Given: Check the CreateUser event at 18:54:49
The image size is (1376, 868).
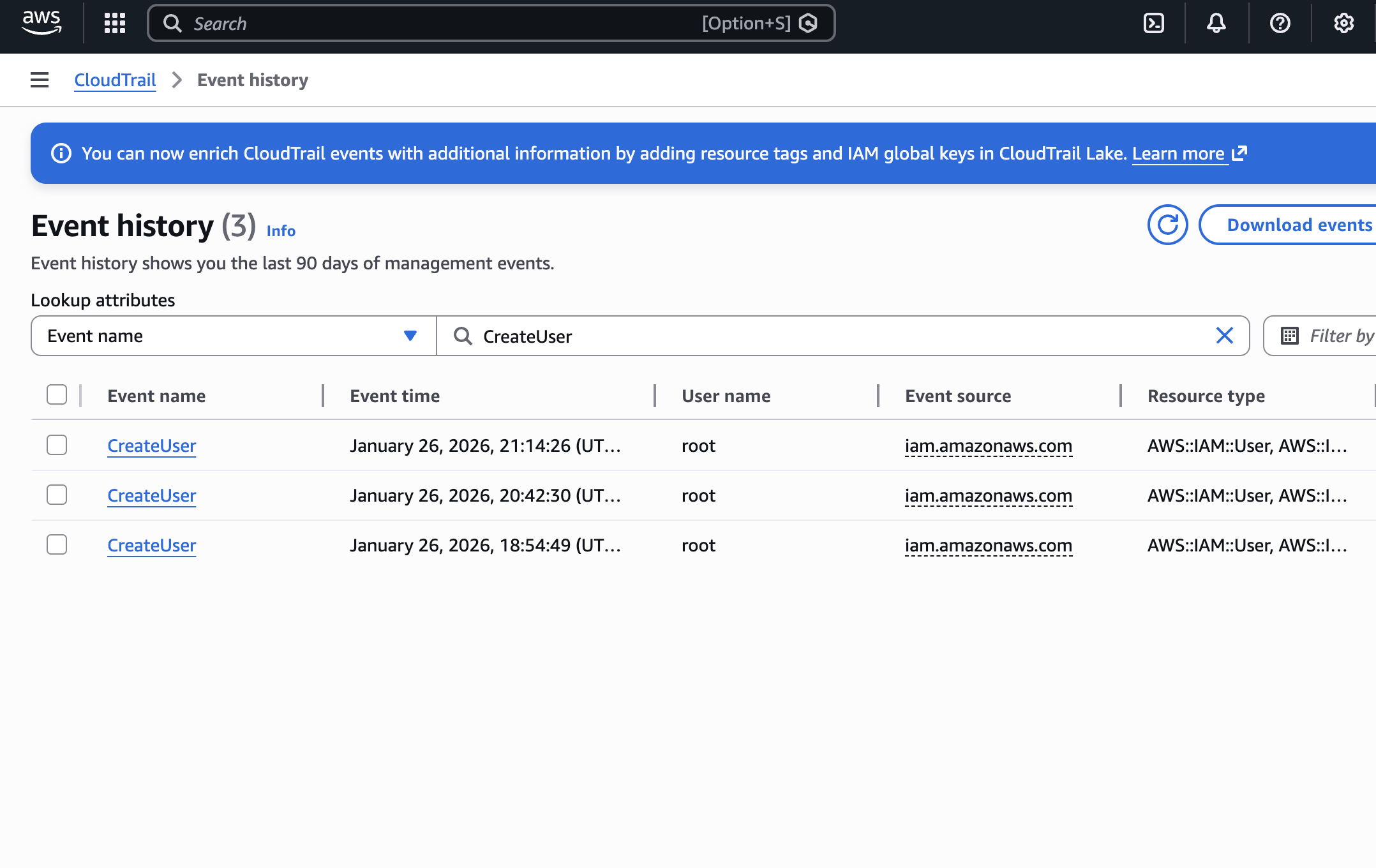Looking at the screenshot, I should (x=57, y=544).
